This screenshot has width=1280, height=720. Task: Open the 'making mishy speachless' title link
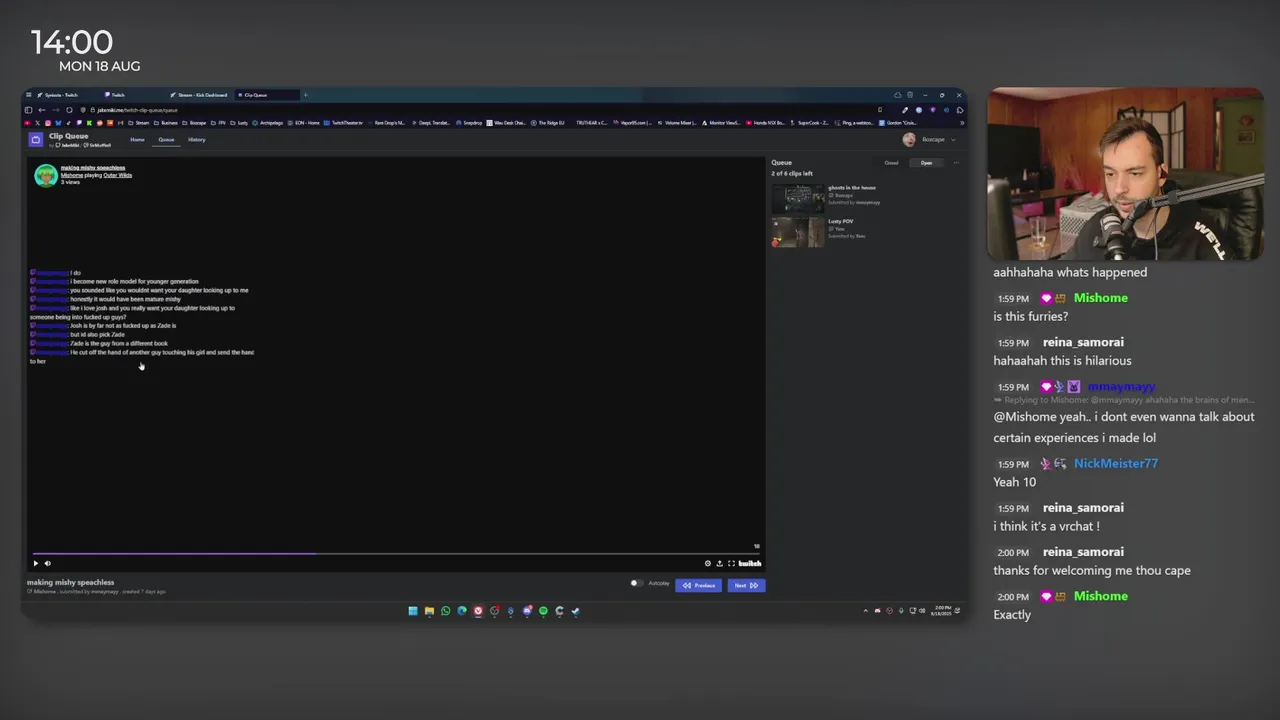(93, 167)
